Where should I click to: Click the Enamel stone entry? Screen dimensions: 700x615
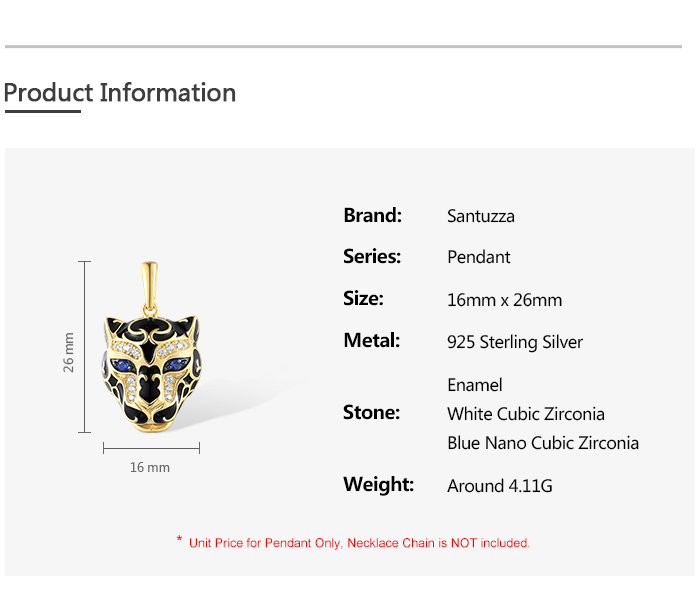(475, 385)
